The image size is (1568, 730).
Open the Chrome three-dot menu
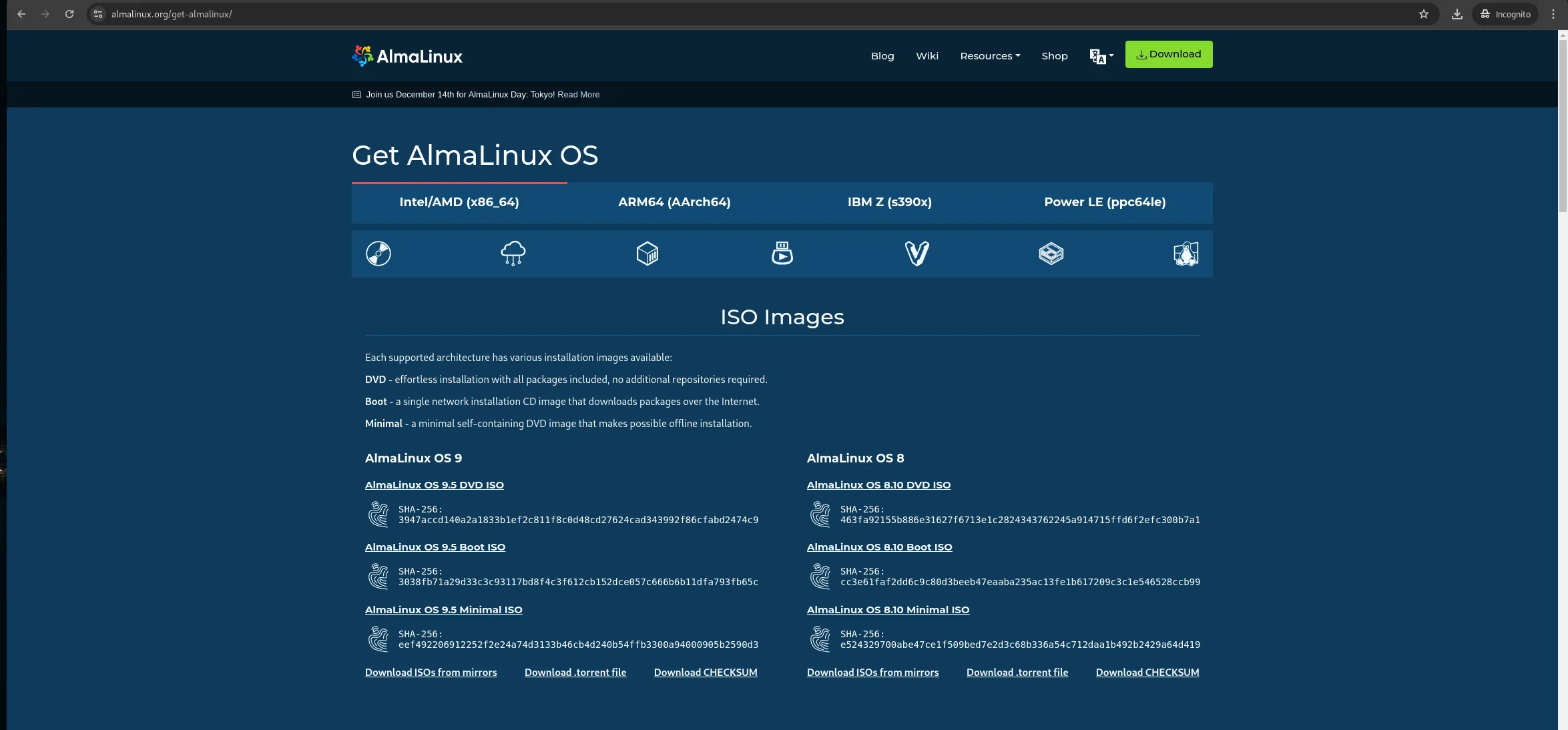point(1553,14)
